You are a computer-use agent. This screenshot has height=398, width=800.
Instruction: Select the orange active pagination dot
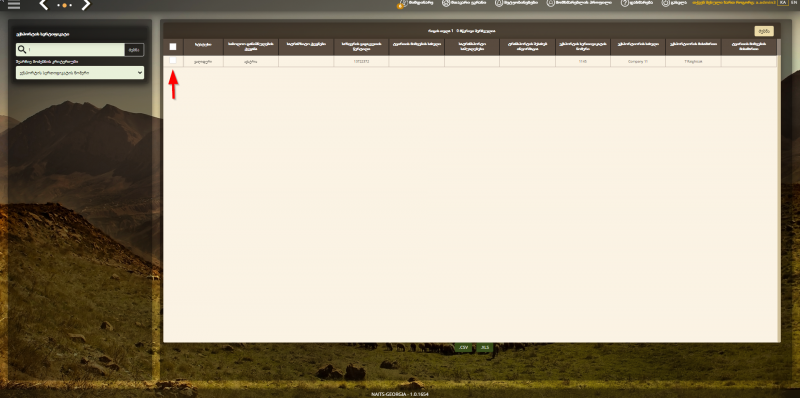(65, 5)
